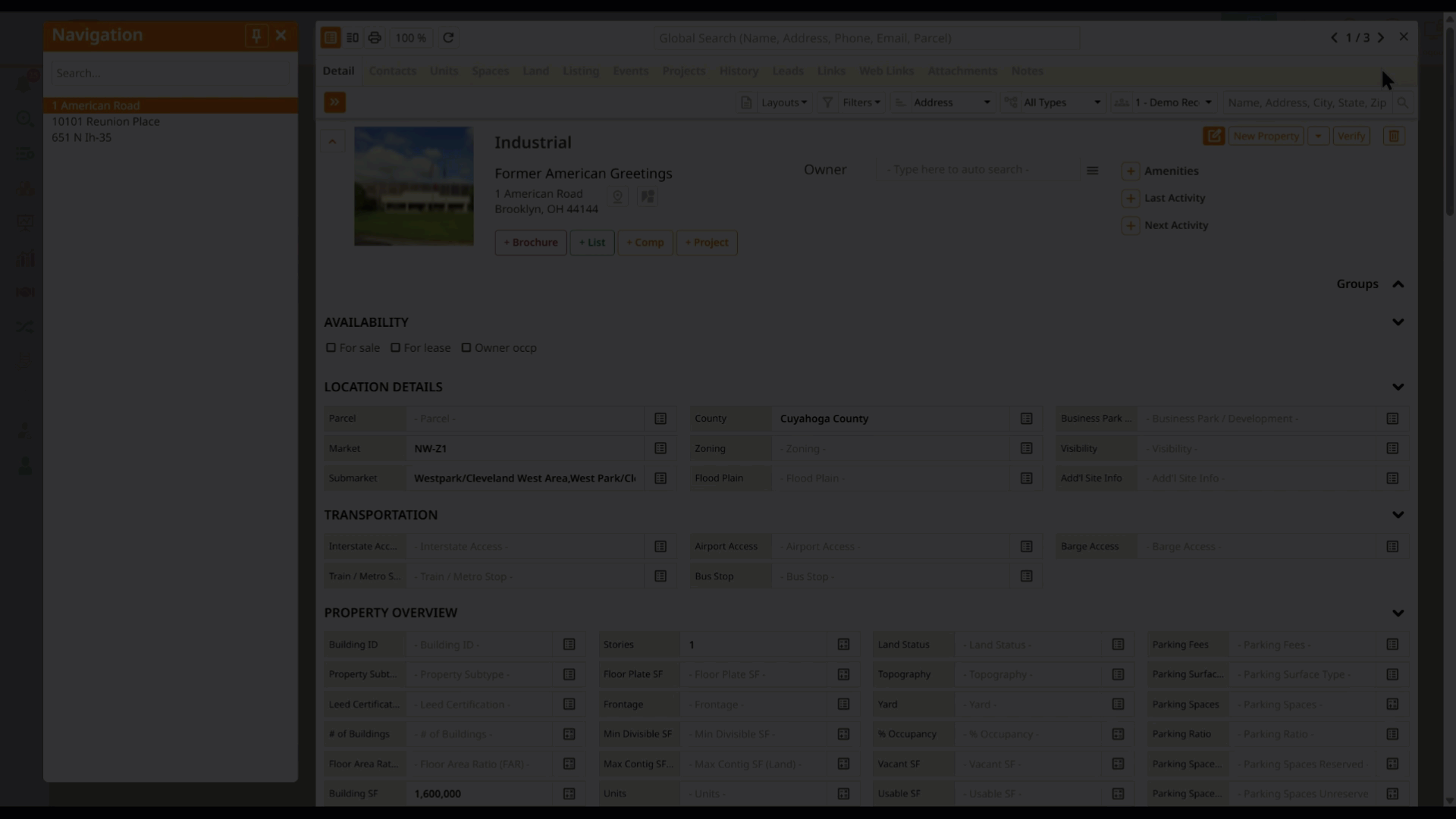Open the map view icon next to the address
1456x819 pixels.
point(648,197)
